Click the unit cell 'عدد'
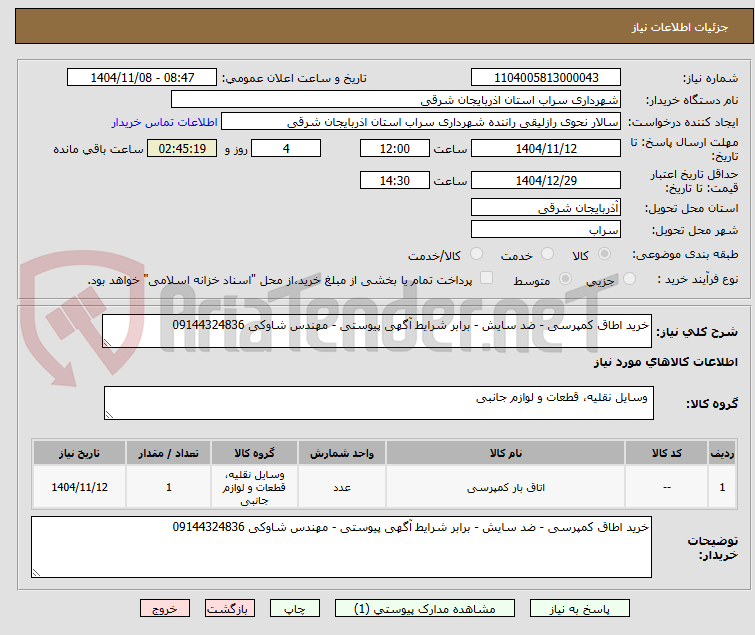This screenshot has width=755, height=635. pos(342,487)
